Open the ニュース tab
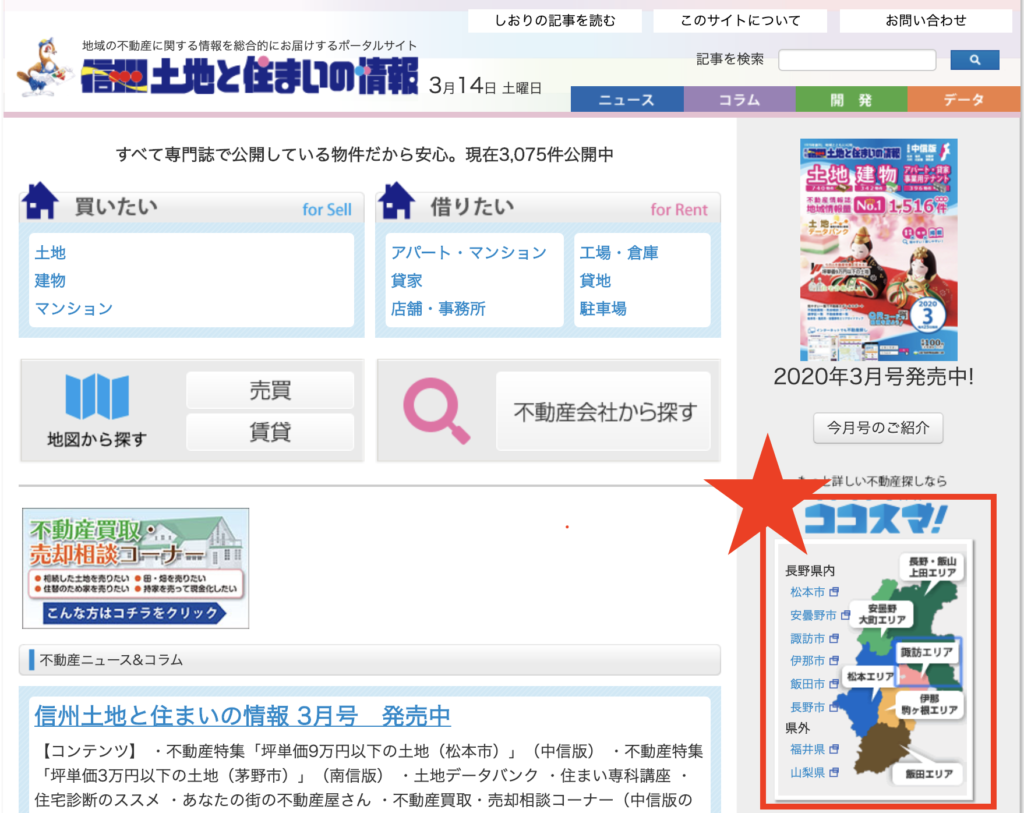This screenshot has height=813, width=1024. click(x=627, y=100)
